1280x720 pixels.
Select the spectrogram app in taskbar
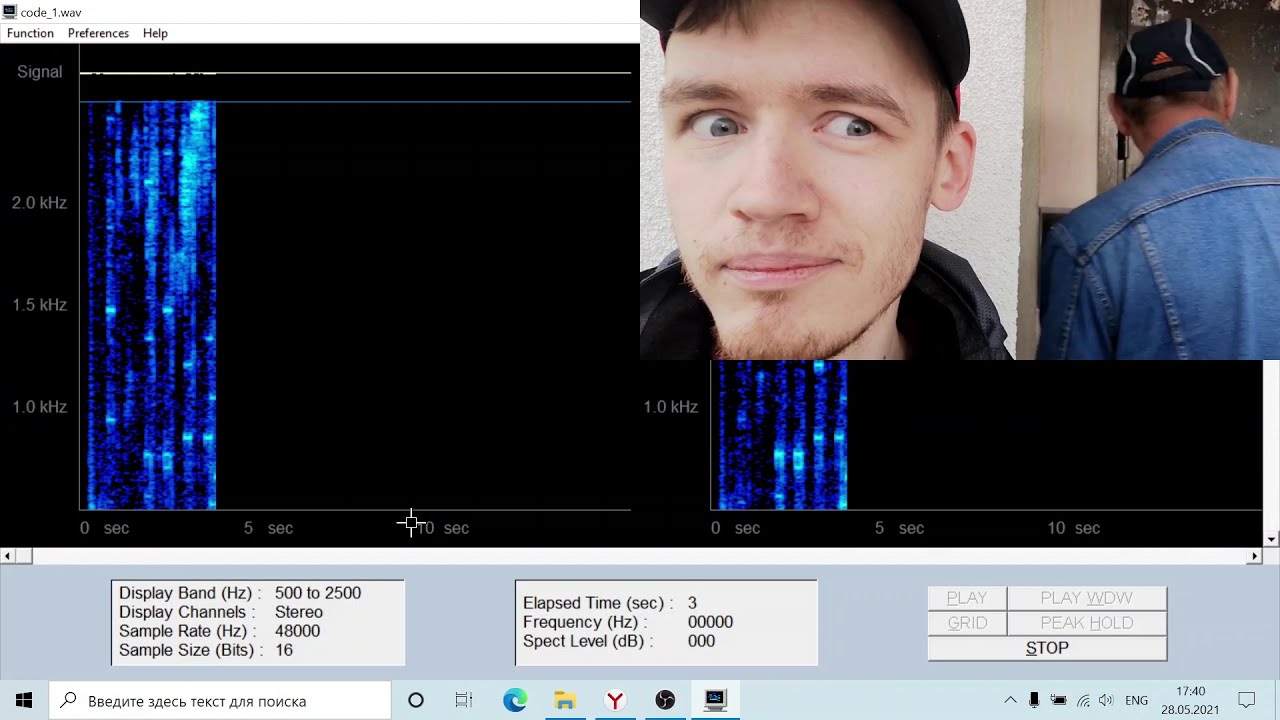point(715,701)
